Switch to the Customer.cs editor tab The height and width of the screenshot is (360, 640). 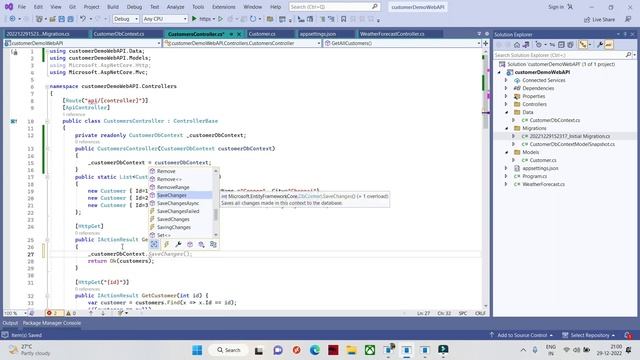click(262, 34)
